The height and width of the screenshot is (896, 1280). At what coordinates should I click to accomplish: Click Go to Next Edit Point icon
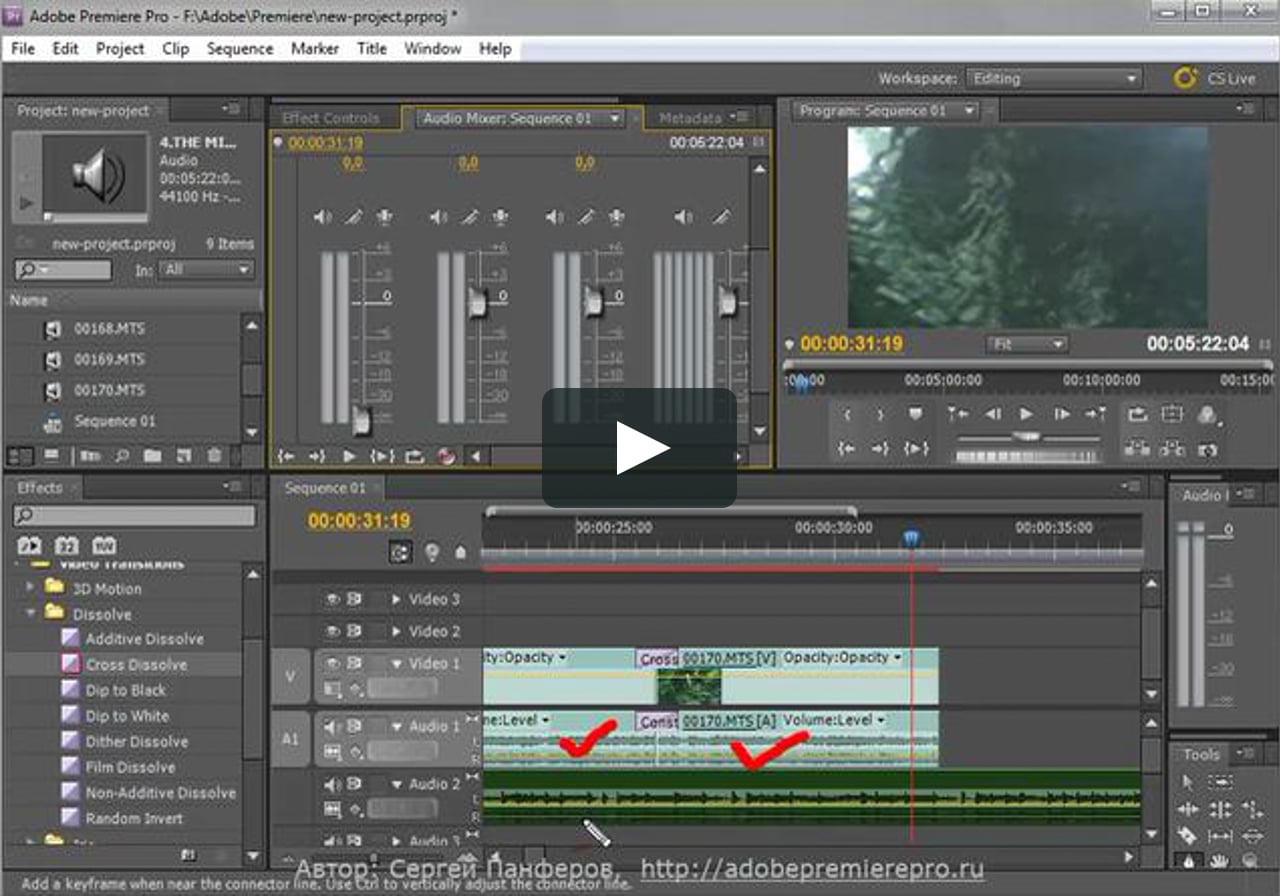point(1096,414)
